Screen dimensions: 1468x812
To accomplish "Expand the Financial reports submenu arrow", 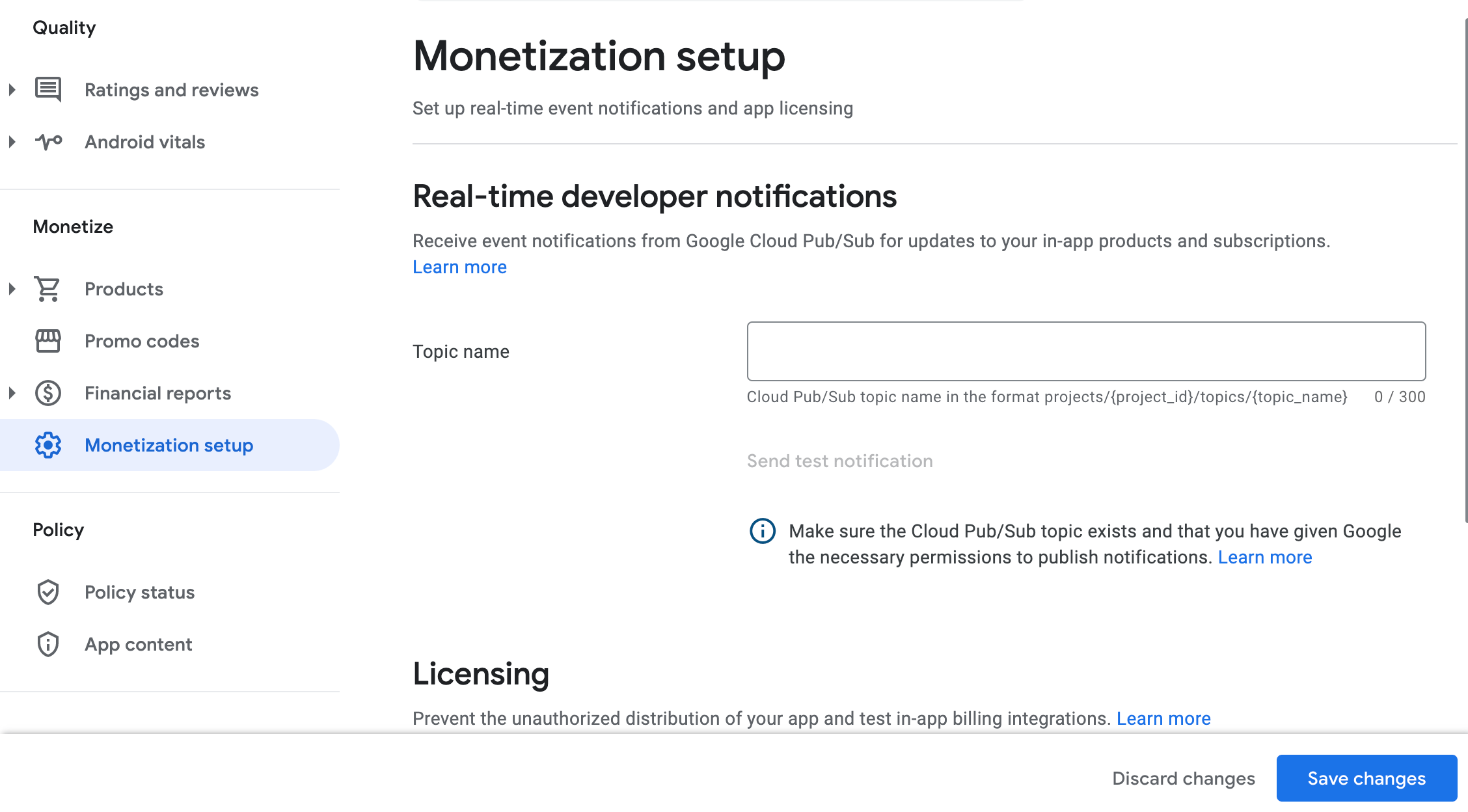I will [x=12, y=393].
